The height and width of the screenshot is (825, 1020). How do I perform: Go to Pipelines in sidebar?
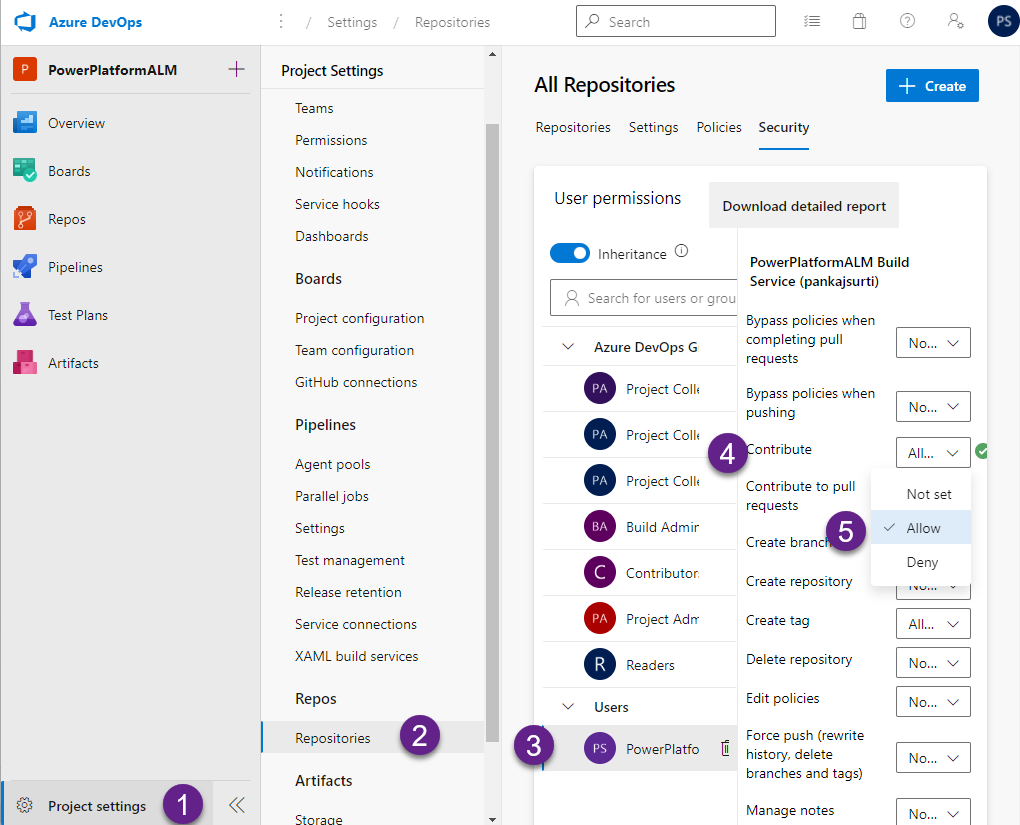coord(75,267)
